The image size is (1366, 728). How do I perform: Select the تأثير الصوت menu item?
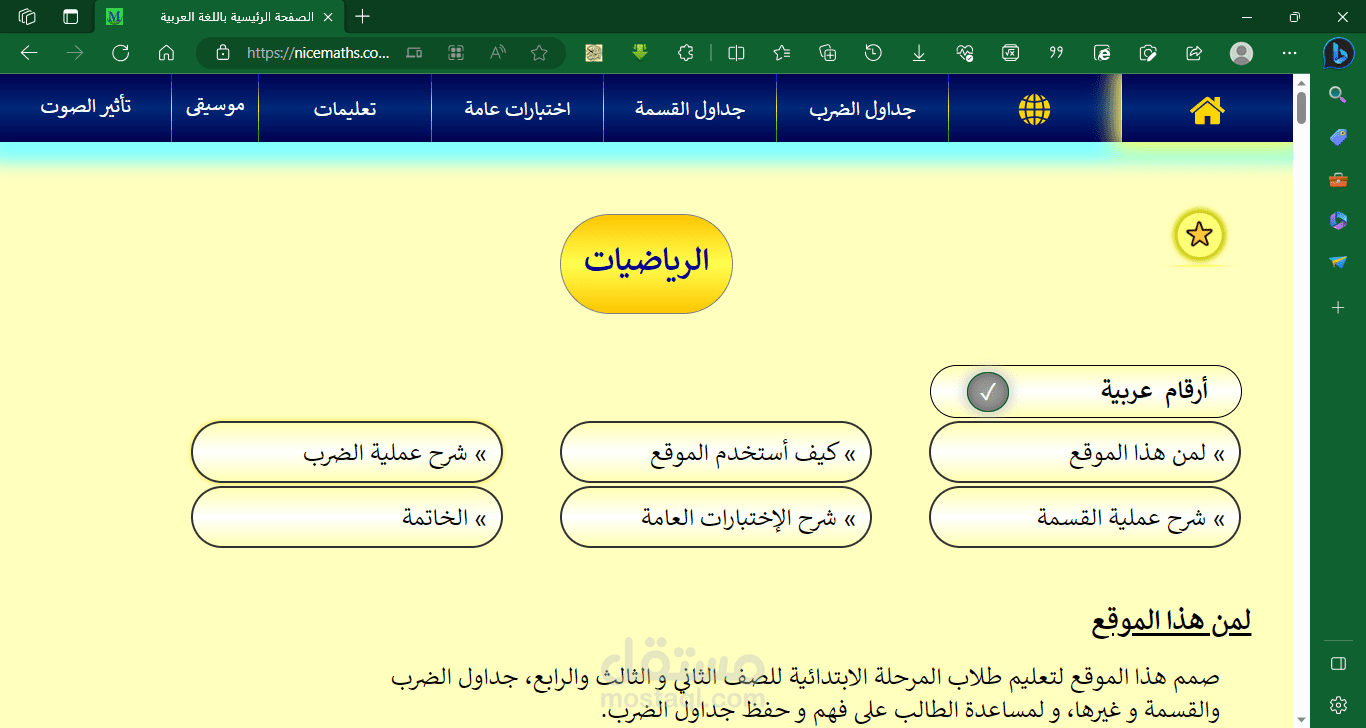86,106
